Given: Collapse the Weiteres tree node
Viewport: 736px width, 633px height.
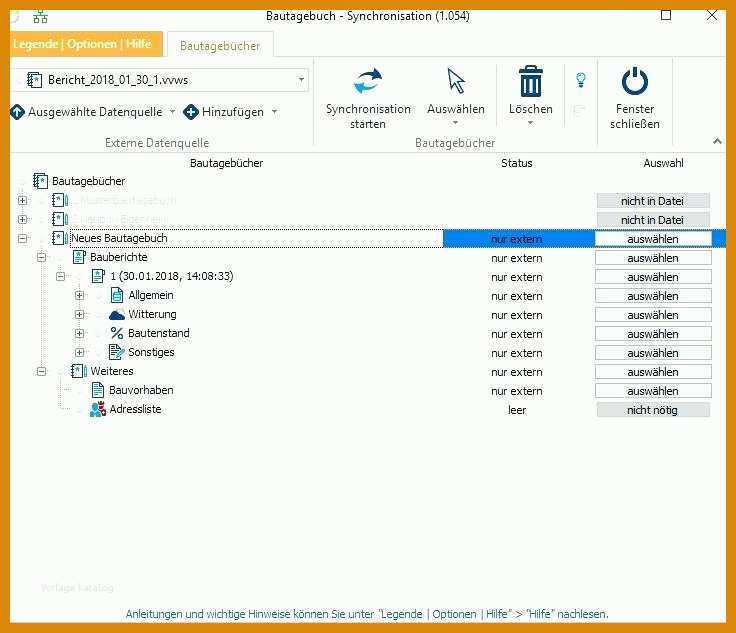Looking at the screenshot, I should click(41, 371).
